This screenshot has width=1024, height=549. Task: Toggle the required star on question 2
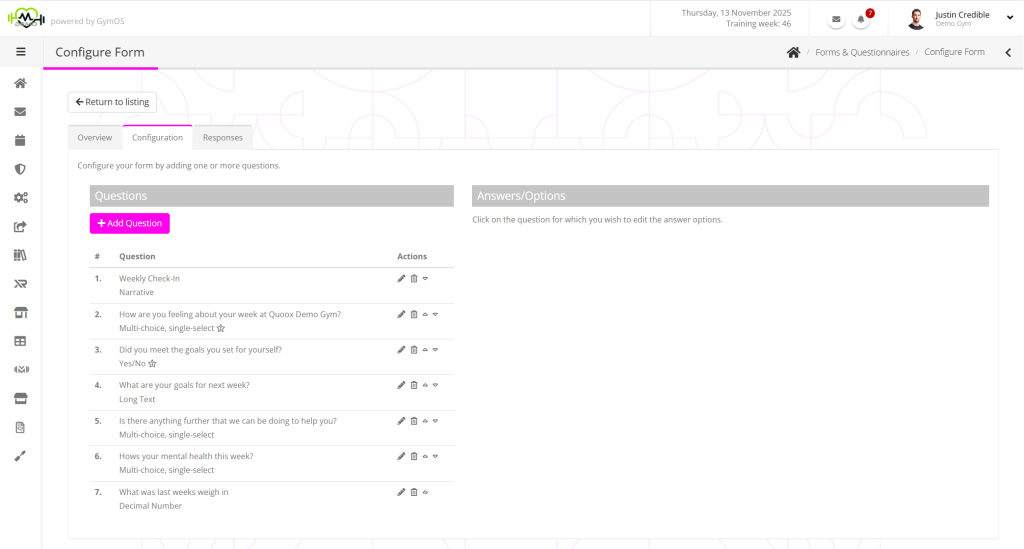221,328
